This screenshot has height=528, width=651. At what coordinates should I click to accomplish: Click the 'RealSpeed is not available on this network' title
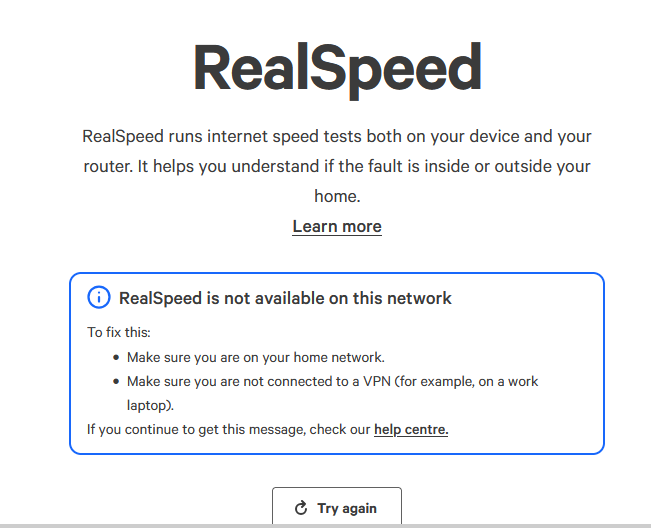pyautogui.click(x=285, y=298)
